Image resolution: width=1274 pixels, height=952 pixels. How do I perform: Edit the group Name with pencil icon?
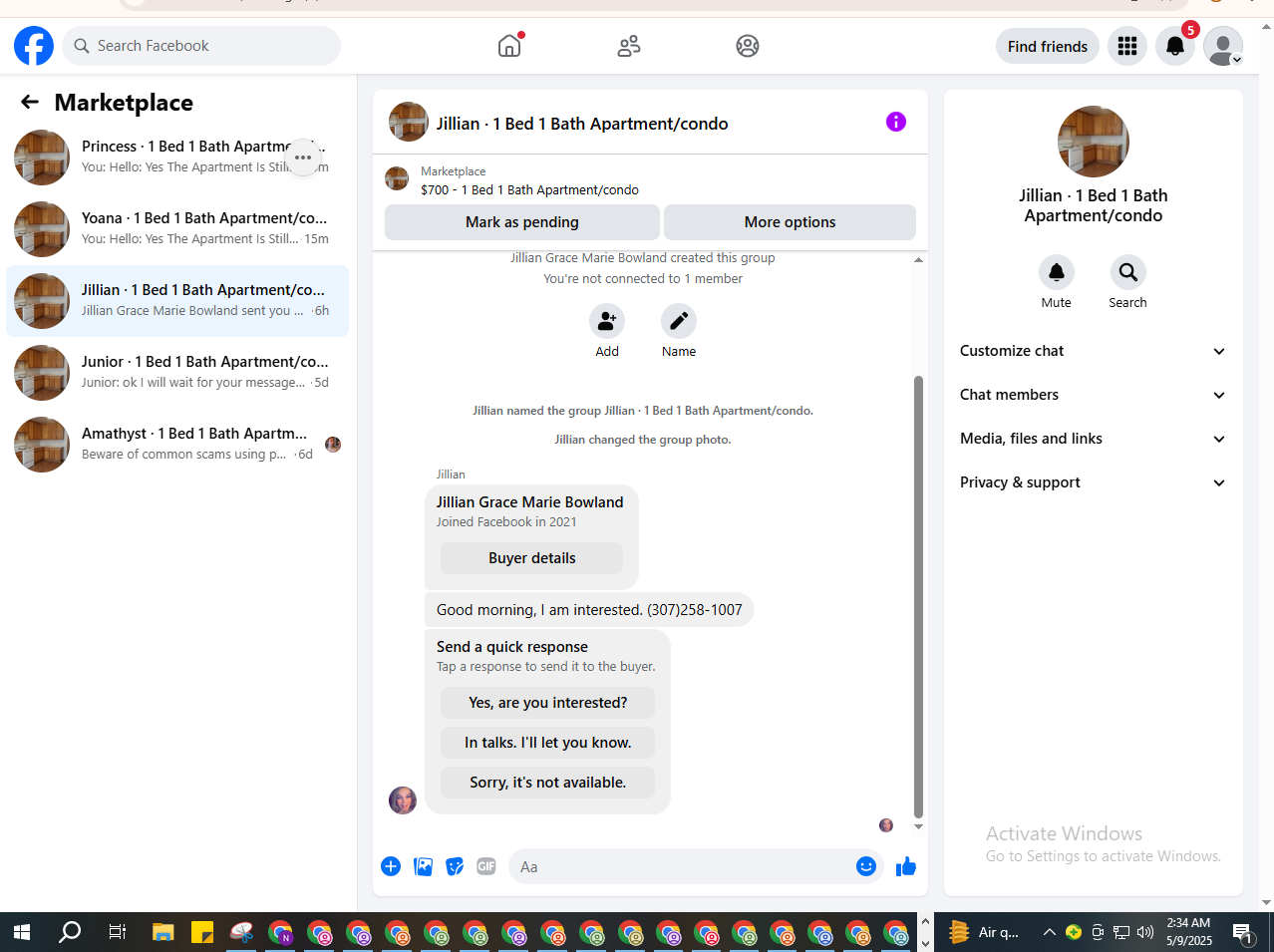[679, 321]
